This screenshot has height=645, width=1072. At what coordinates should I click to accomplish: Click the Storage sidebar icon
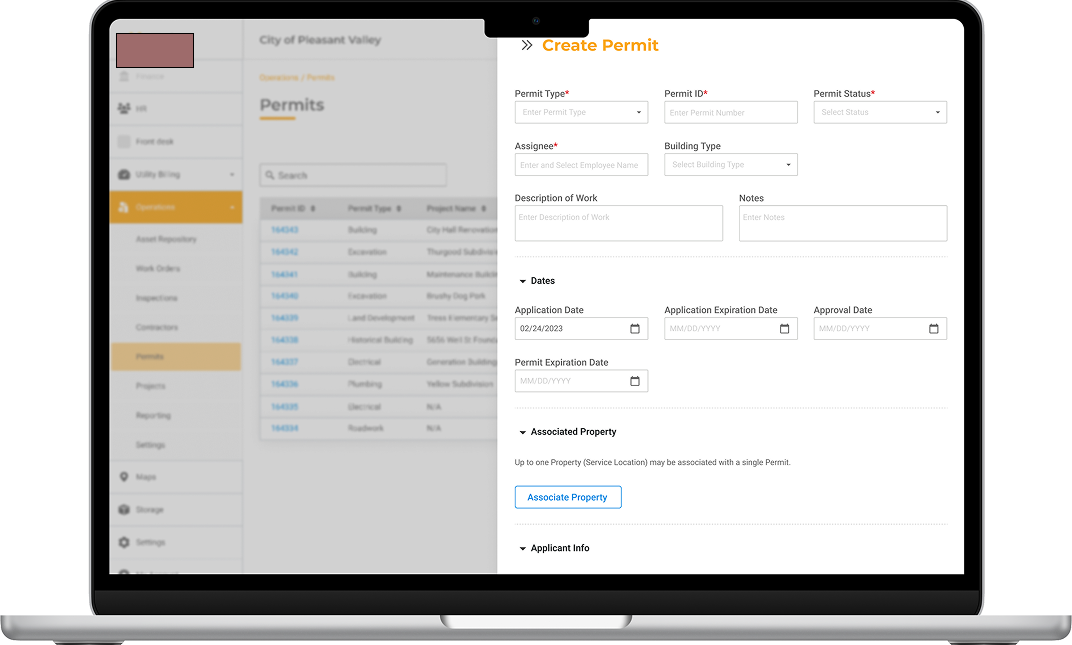pyautogui.click(x=122, y=510)
